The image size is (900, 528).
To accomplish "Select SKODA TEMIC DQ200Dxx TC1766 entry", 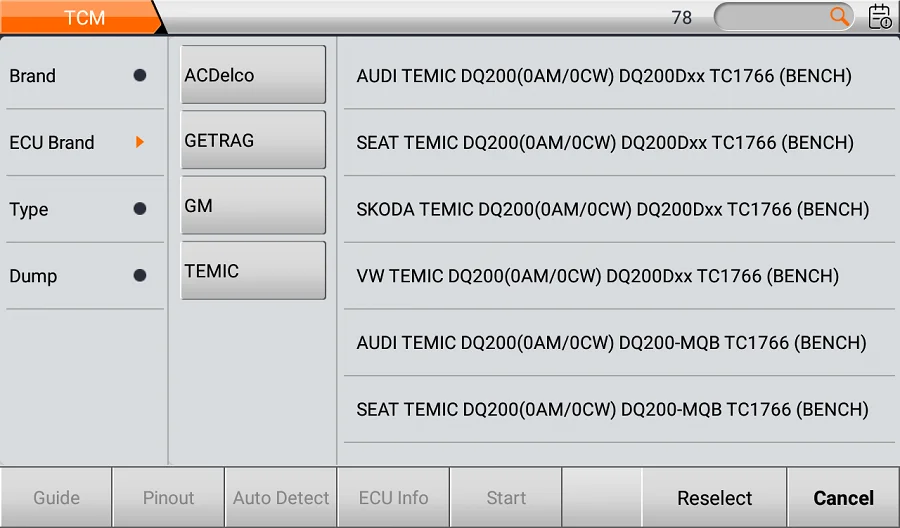I will [x=612, y=210].
